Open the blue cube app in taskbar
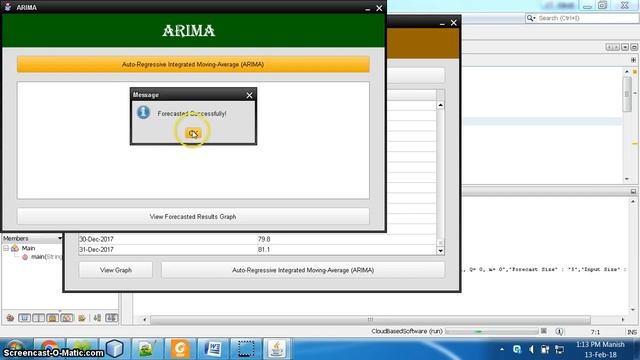The image size is (640, 360). pos(114,349)
